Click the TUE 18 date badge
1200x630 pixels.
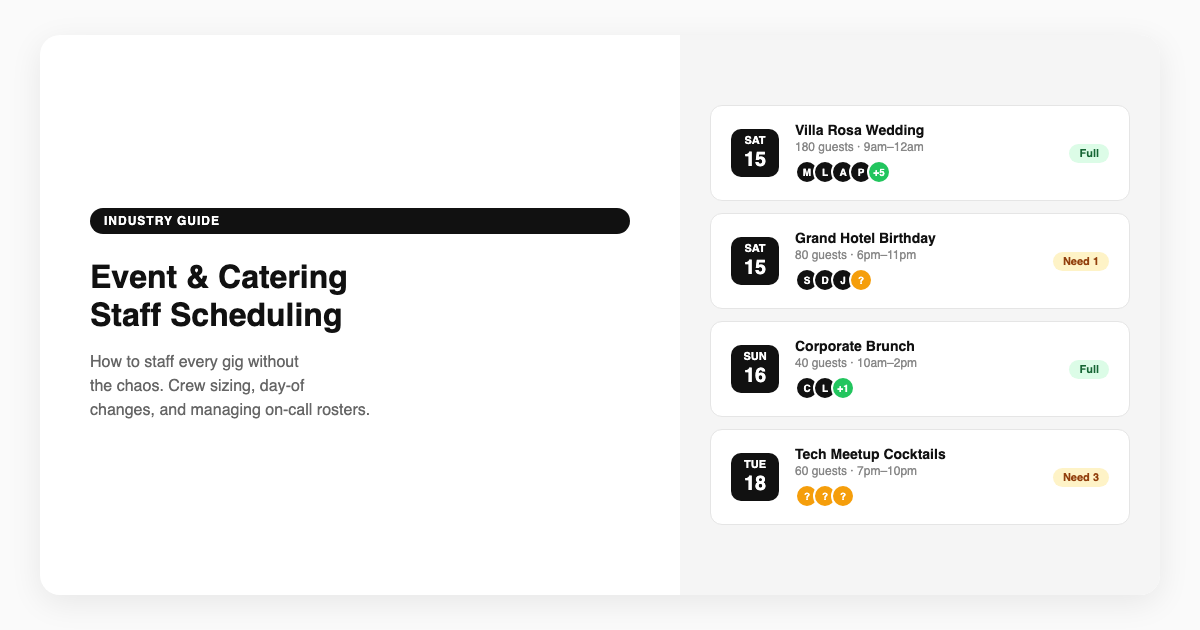coord(755,477)
